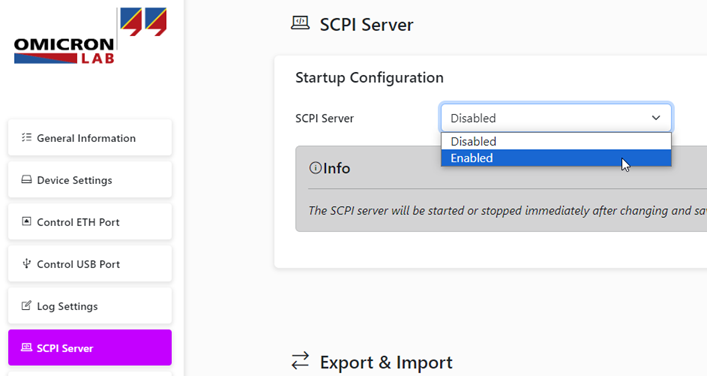Click the Log Settings pencil icon
The width and height of the screenshot is (707, 376).
(27, 306)
